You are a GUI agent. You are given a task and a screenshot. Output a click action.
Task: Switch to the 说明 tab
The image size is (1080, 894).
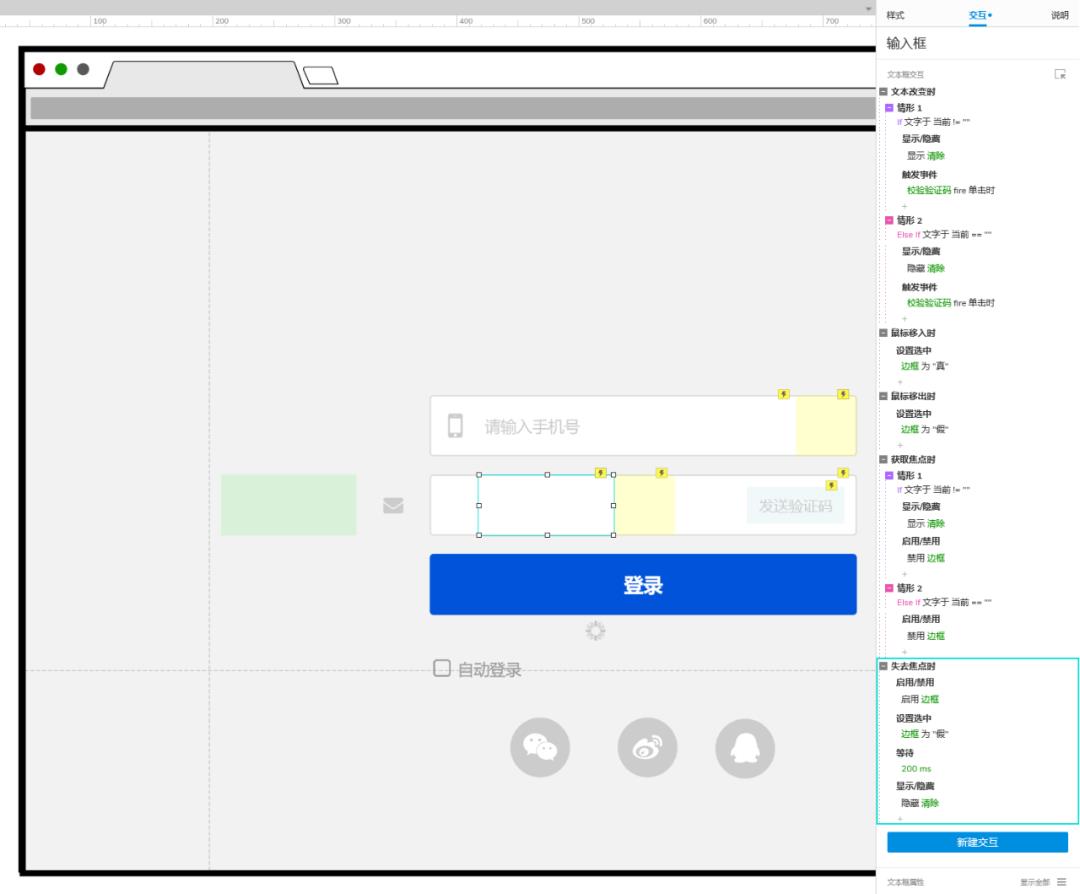pos(1059,15)
